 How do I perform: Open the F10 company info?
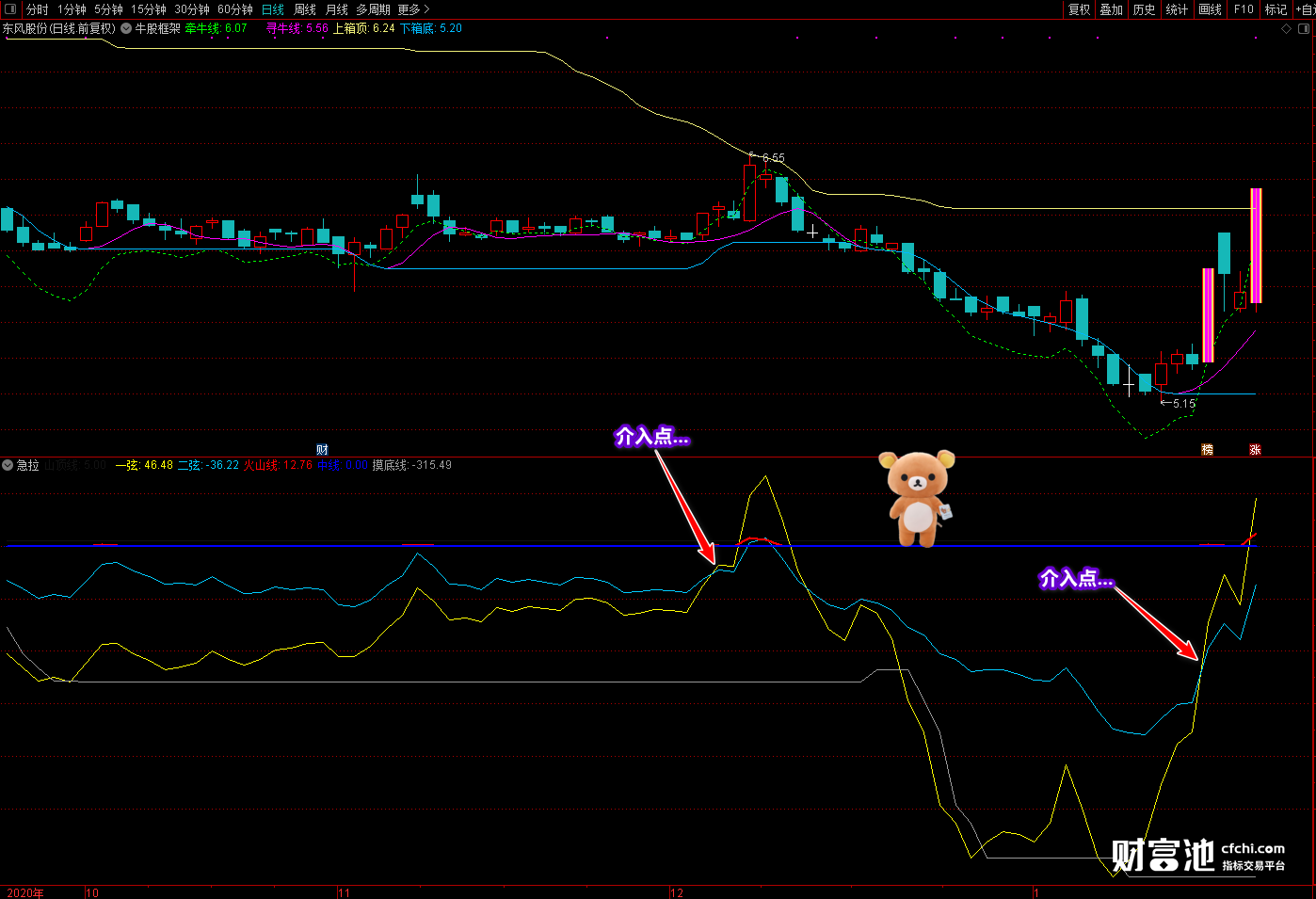[1244, 9]
